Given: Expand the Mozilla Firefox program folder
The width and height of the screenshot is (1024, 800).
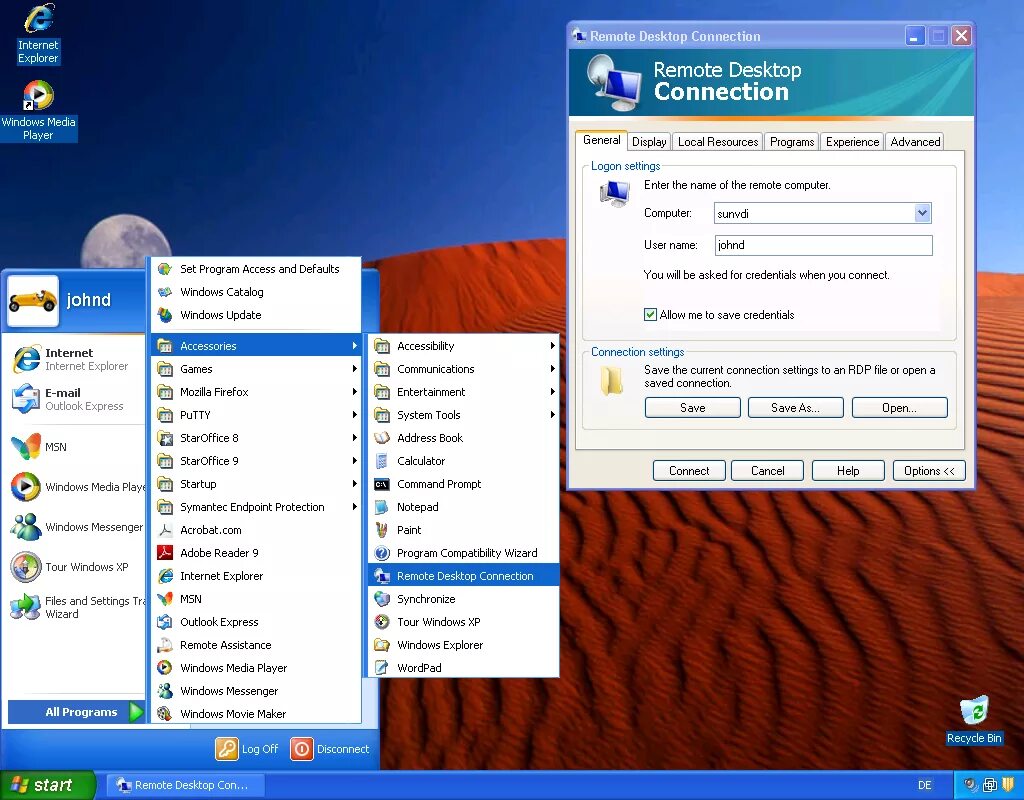Looking at the screenshot, I should (257, 392).
